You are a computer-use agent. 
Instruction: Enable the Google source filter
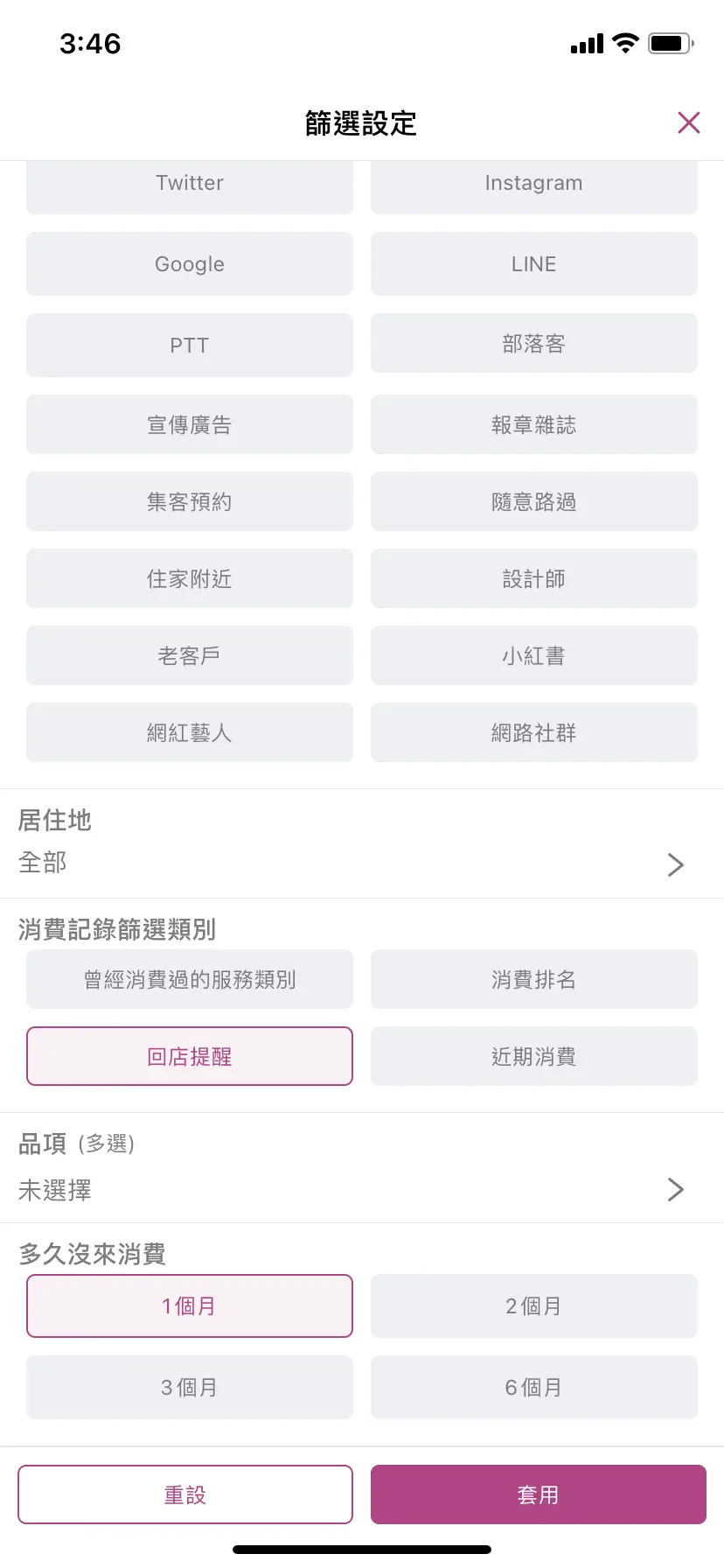coord(190,263)
